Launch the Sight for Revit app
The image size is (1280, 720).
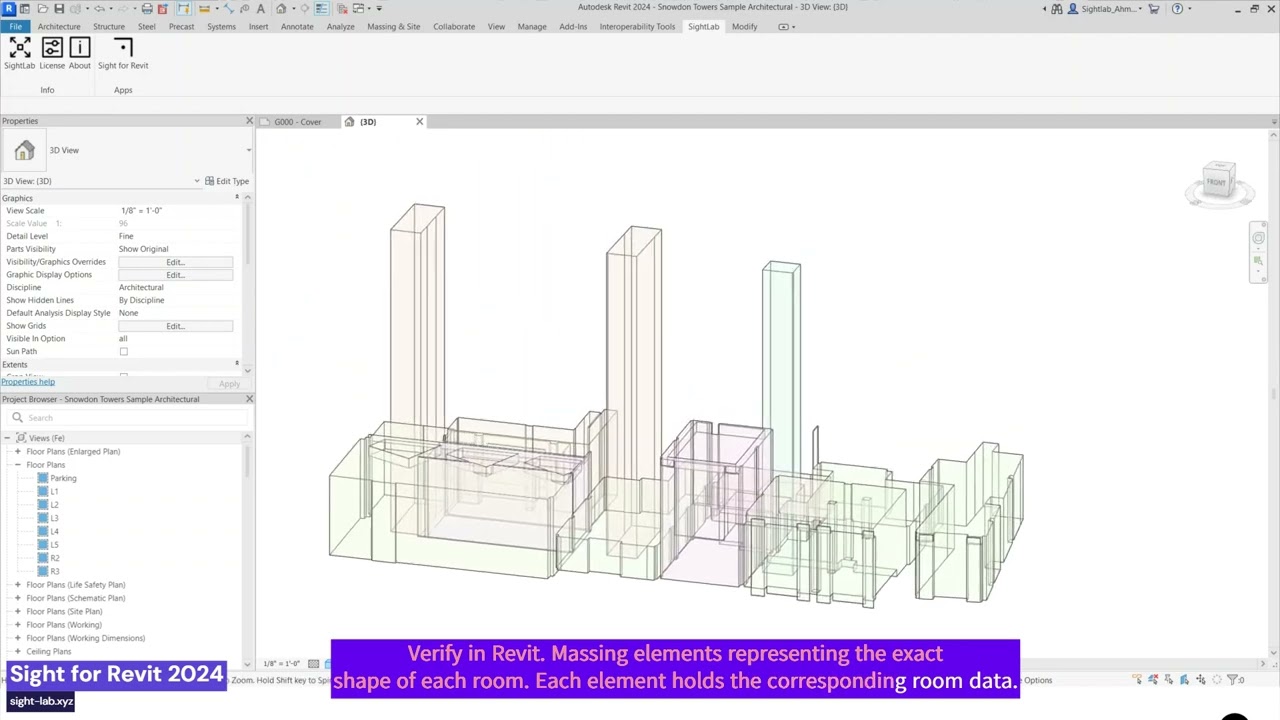123,53
